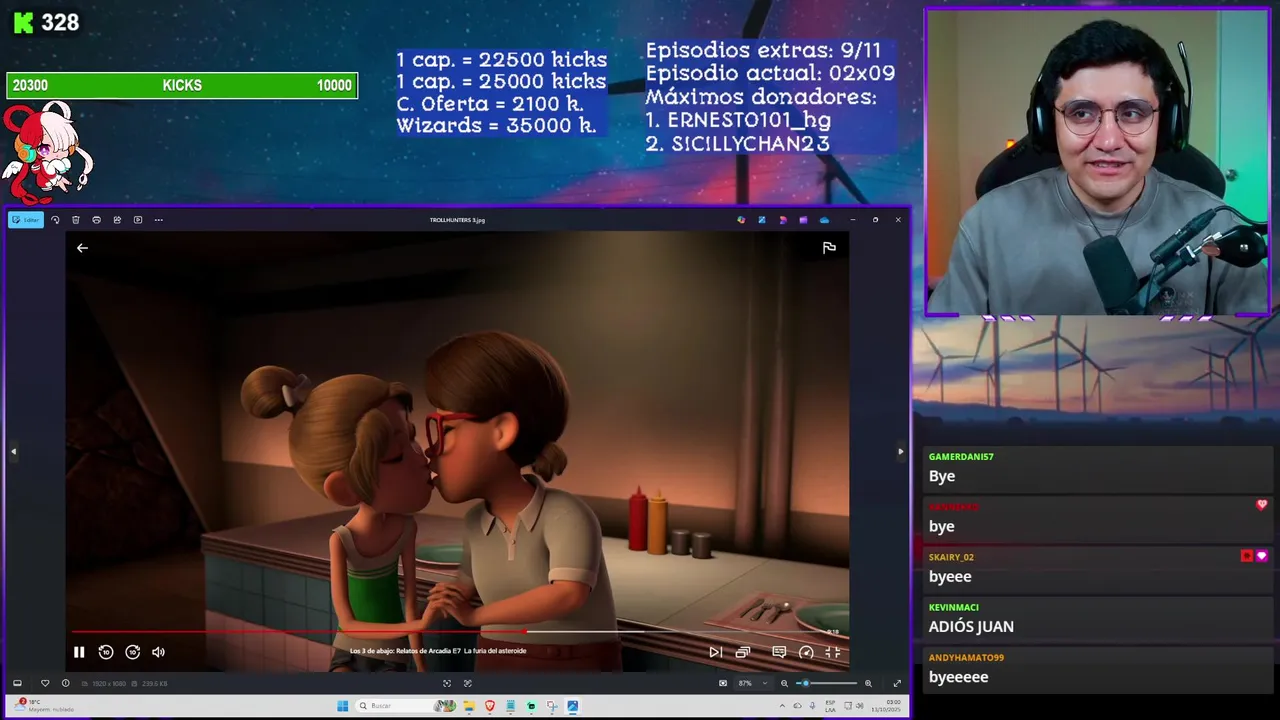Click the ADIÓS JUAN chat message

click(x=971, y=627)
